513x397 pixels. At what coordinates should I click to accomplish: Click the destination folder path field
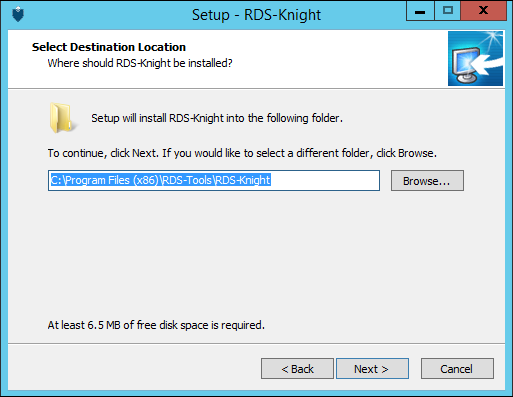coord(214,181)
